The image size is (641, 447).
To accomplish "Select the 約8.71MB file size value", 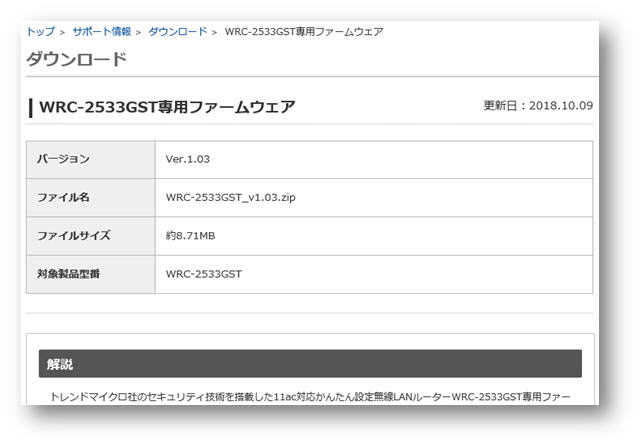I will [x=190, y=236].
